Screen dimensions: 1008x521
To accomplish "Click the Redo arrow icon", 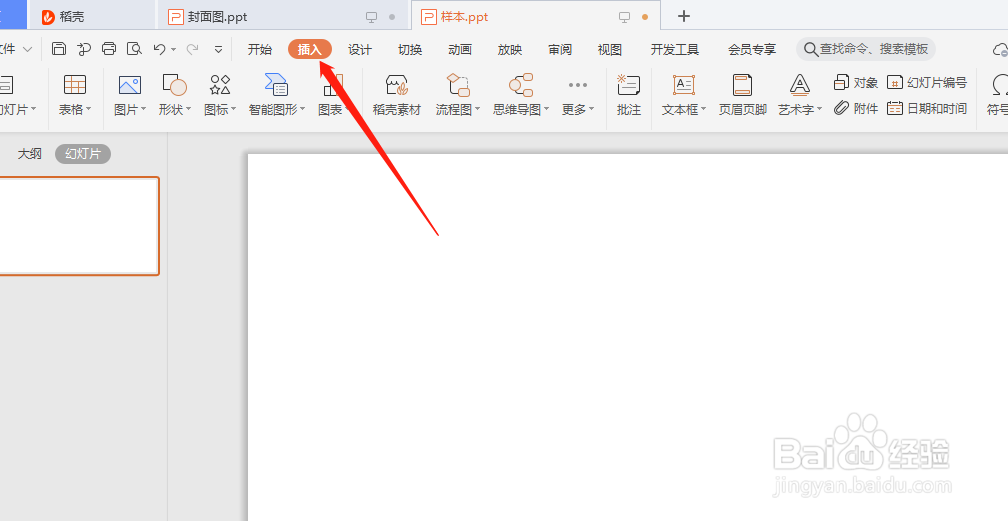I will pos(192,49).
